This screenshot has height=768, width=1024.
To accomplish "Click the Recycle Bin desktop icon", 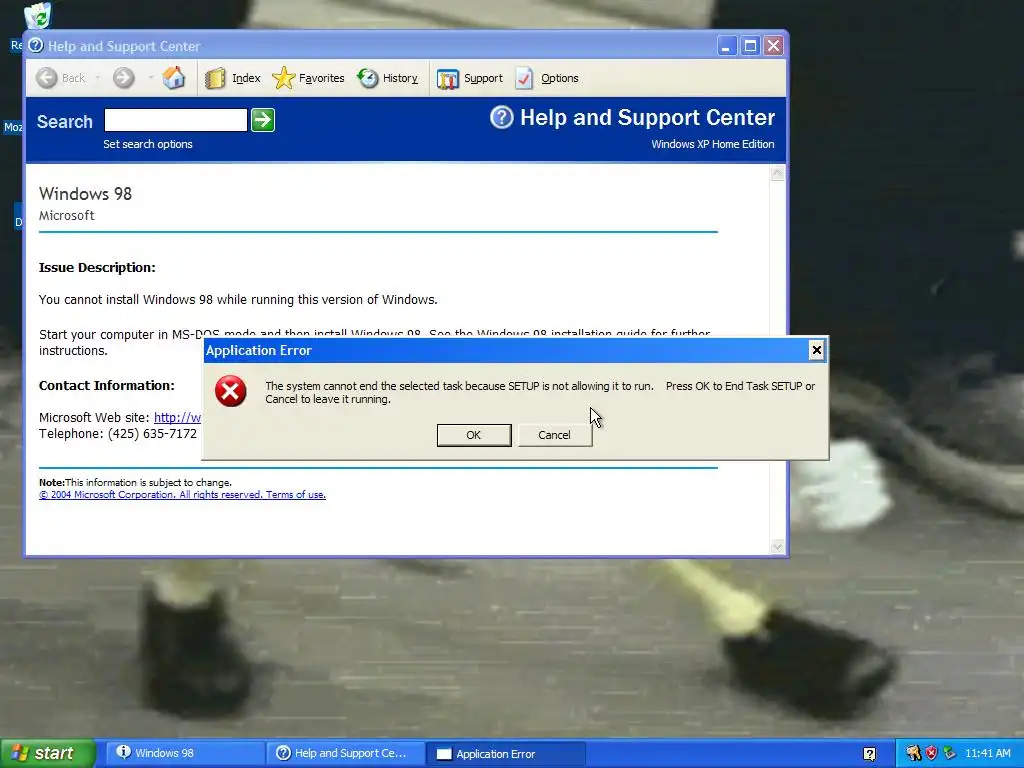I will coord(38,16).
